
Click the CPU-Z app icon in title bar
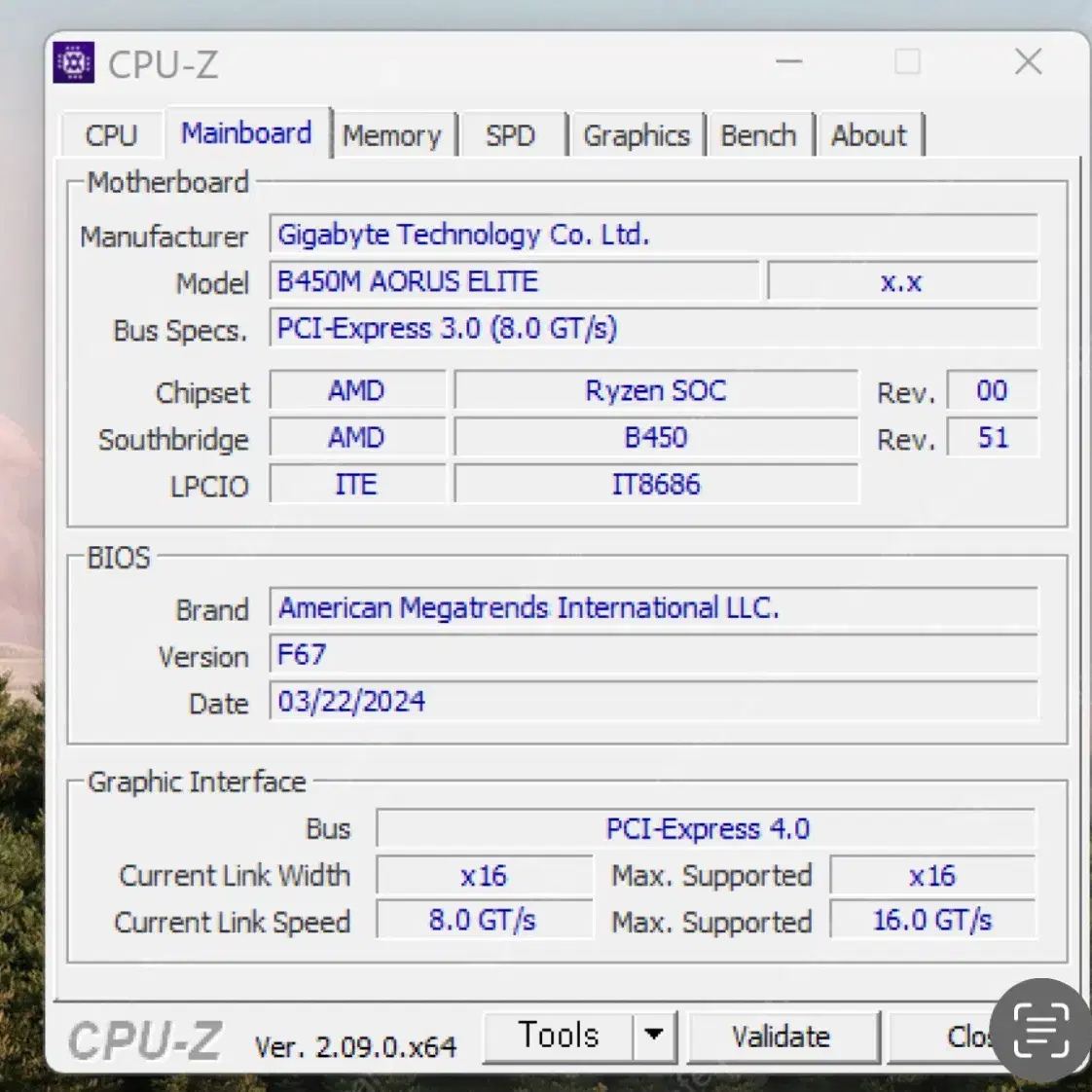(x=74, y=62)
